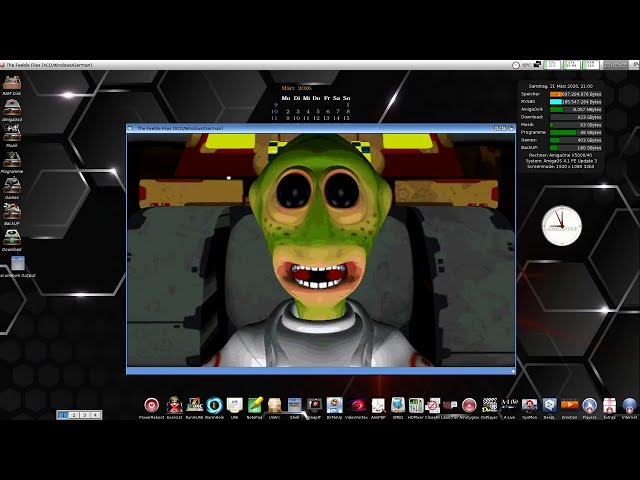
Task: Click the Speicher memory usage bar
Action: [x=575, y=94]
